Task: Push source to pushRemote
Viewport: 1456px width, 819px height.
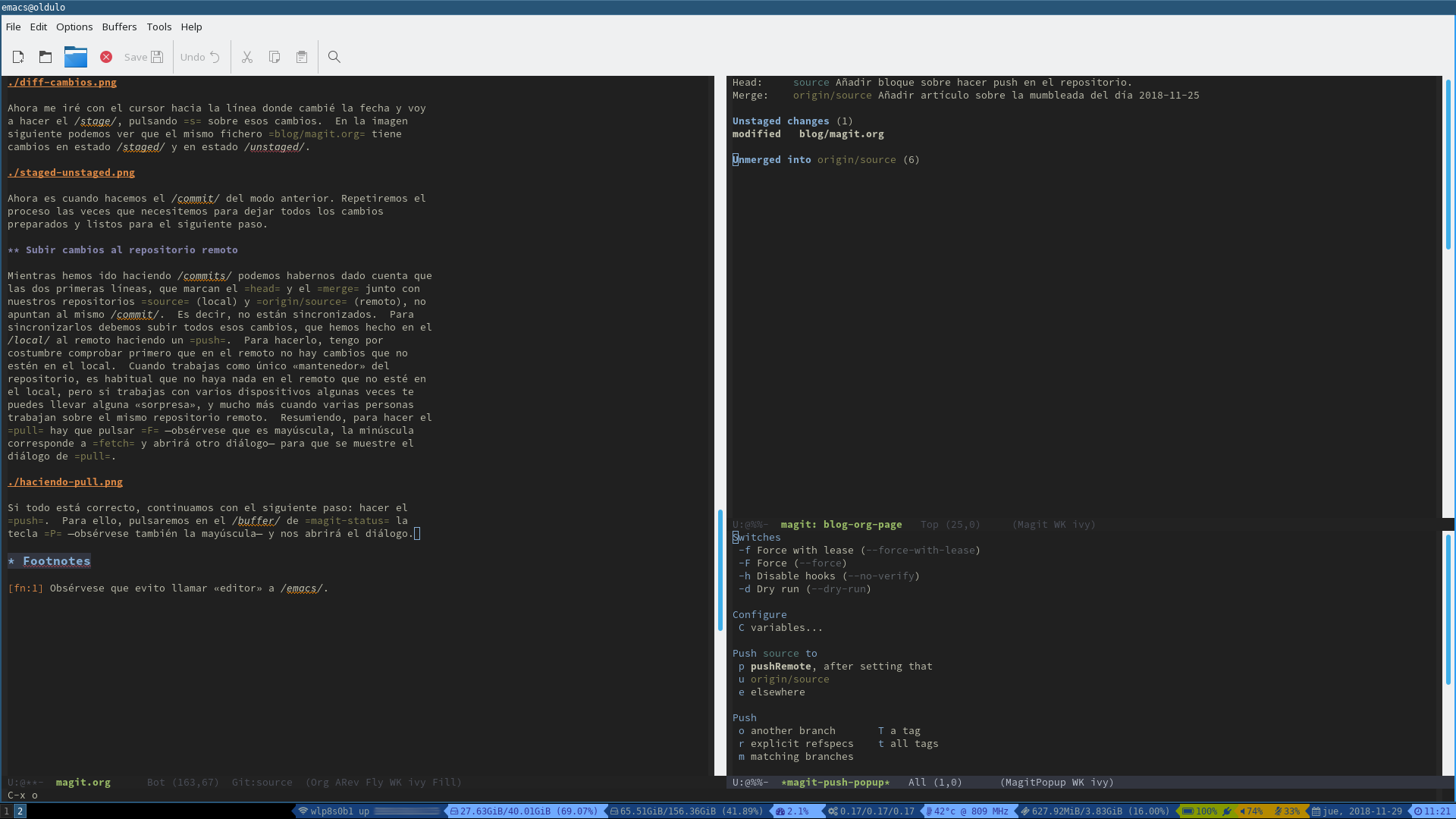Action: pyautogui.click(x=836, y=666)
